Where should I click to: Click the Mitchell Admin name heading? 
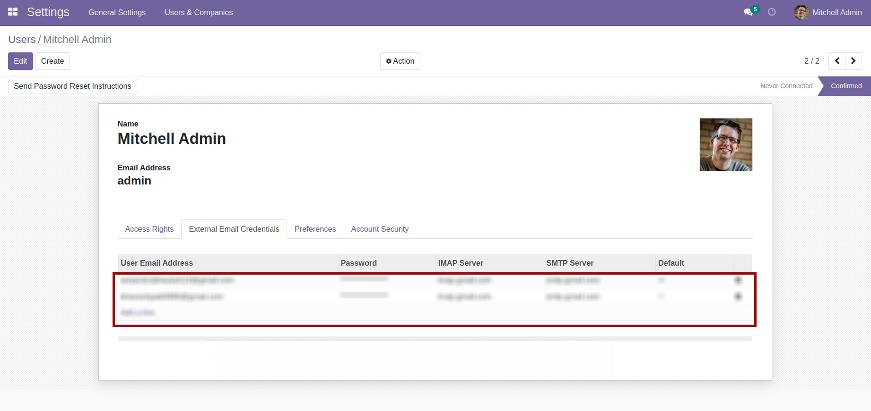(x=172, y=139)
